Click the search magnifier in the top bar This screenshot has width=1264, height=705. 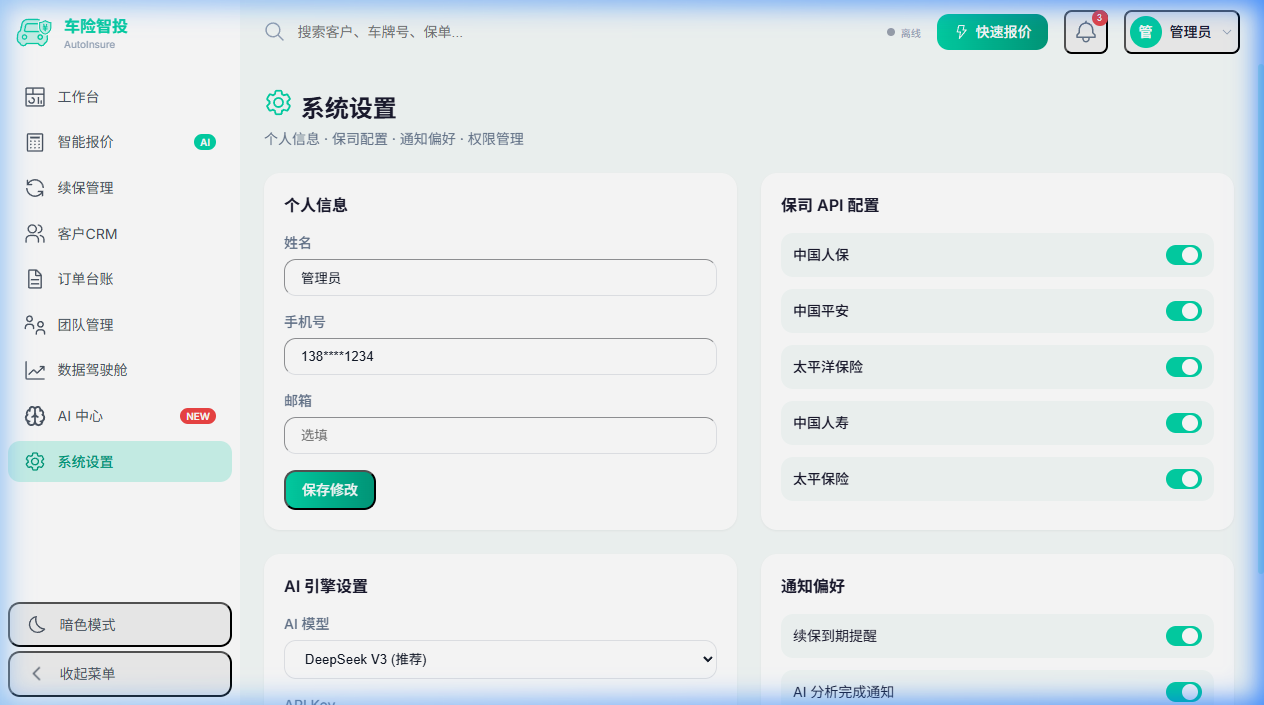[x=274, y=31]
